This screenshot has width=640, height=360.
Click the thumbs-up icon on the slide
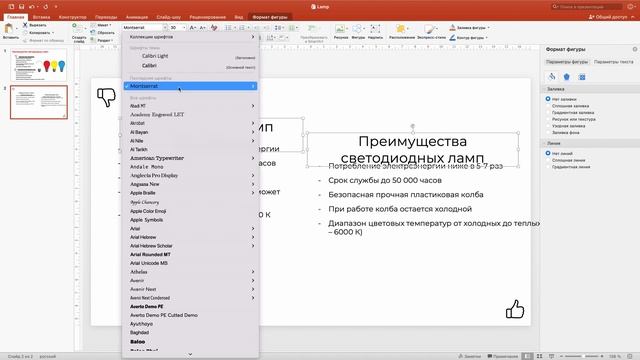(515, 309)
